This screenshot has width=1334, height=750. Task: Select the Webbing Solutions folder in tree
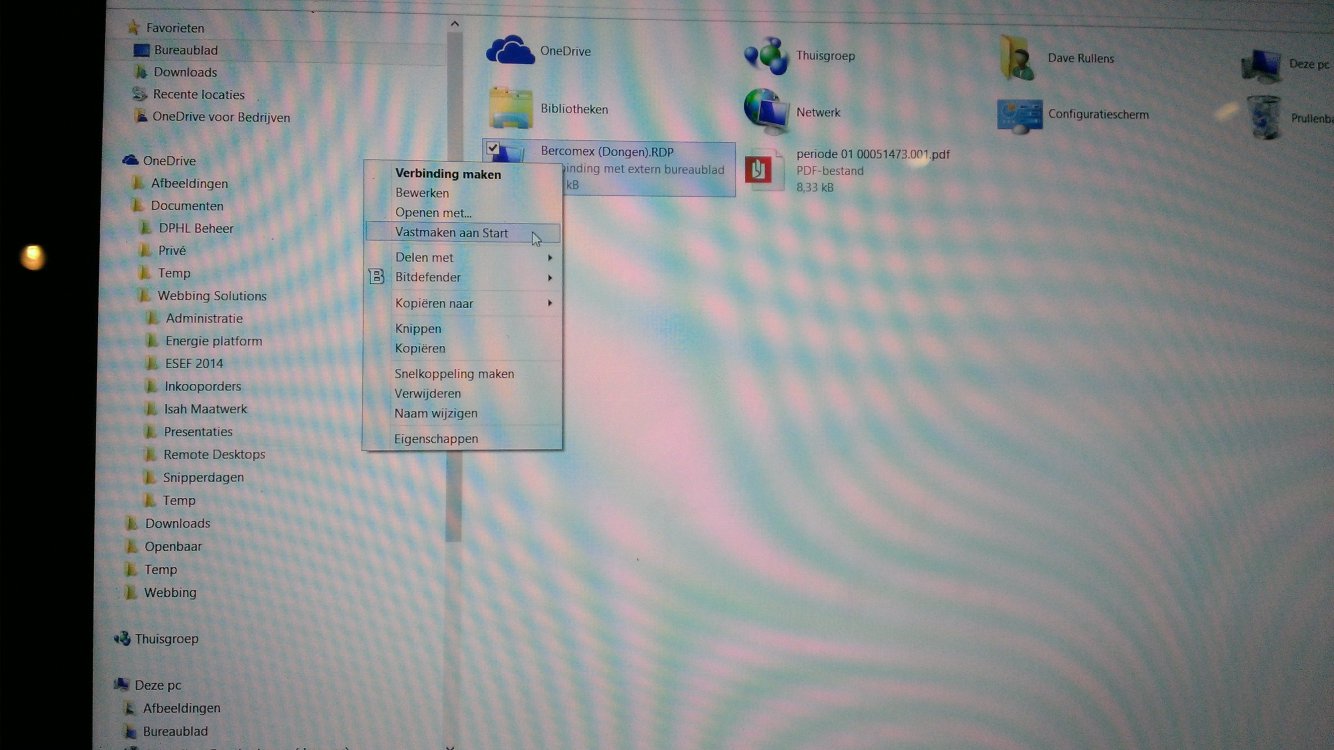click(211, 296)
